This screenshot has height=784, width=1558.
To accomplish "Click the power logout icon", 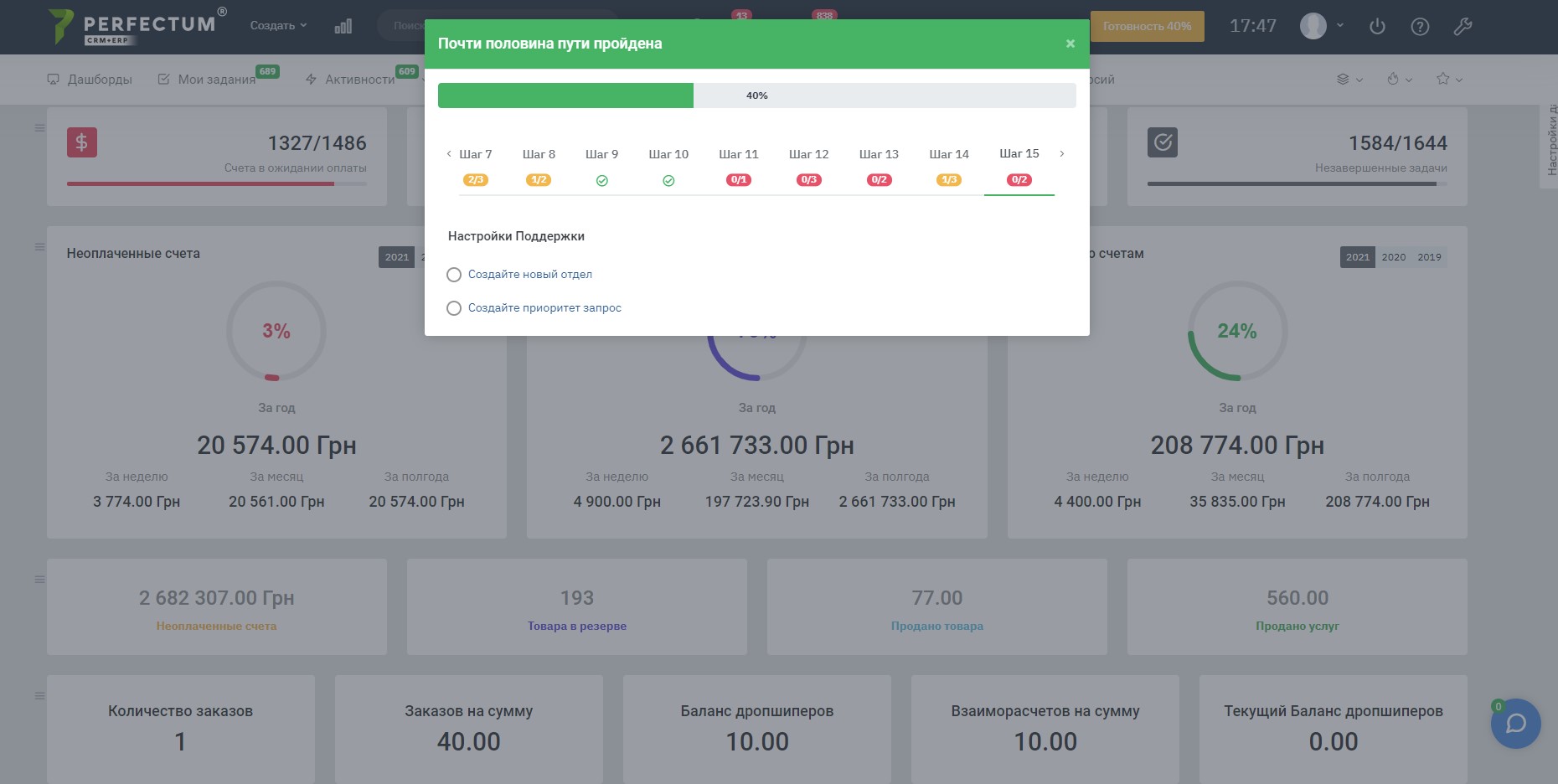I will click(x=1377, y=27).
